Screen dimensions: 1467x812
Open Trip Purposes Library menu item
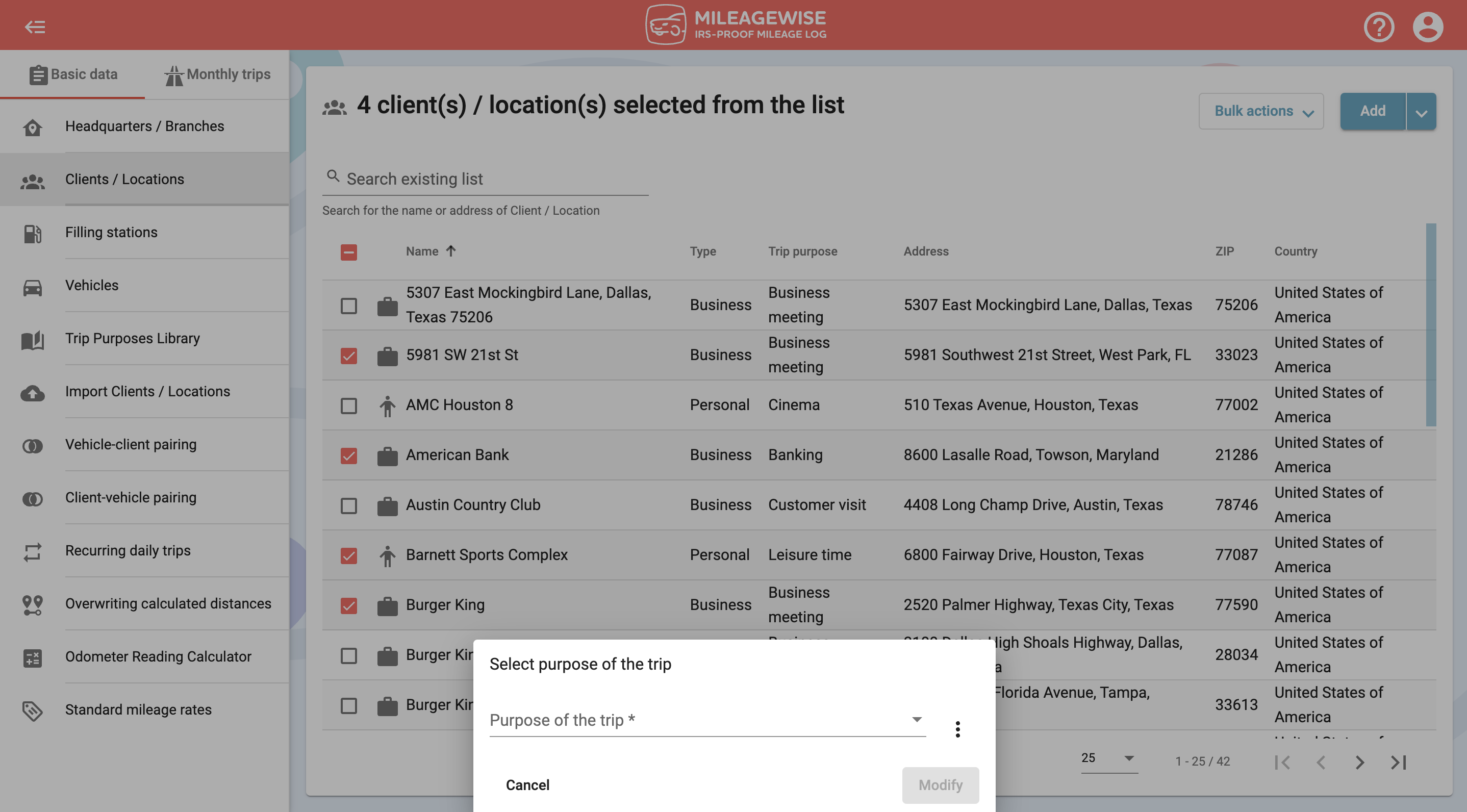pos(145,339)
